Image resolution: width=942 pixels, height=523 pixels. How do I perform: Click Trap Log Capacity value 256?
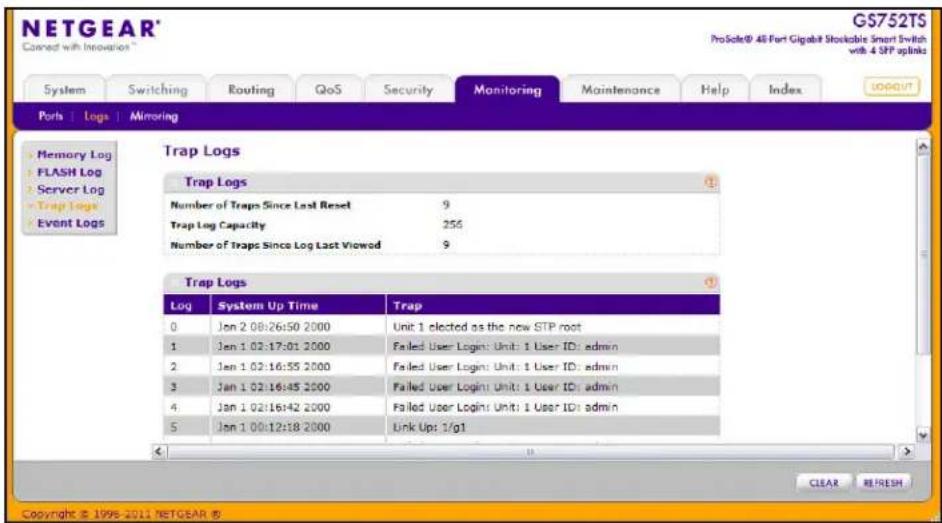click(452, 225)
